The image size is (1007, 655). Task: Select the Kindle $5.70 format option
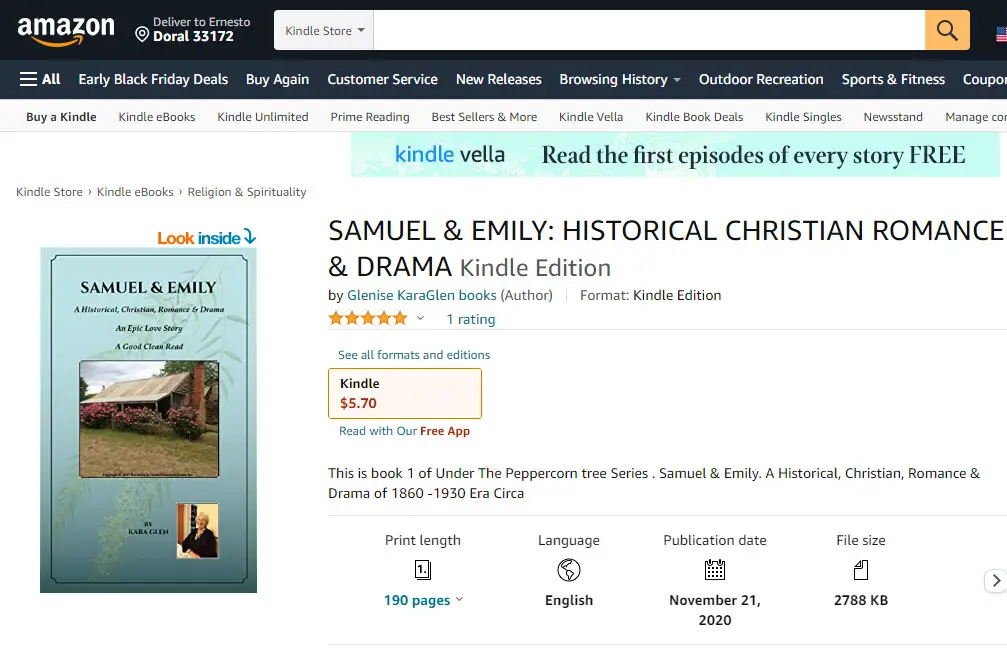pyautogui.click(x=405, y=393)
